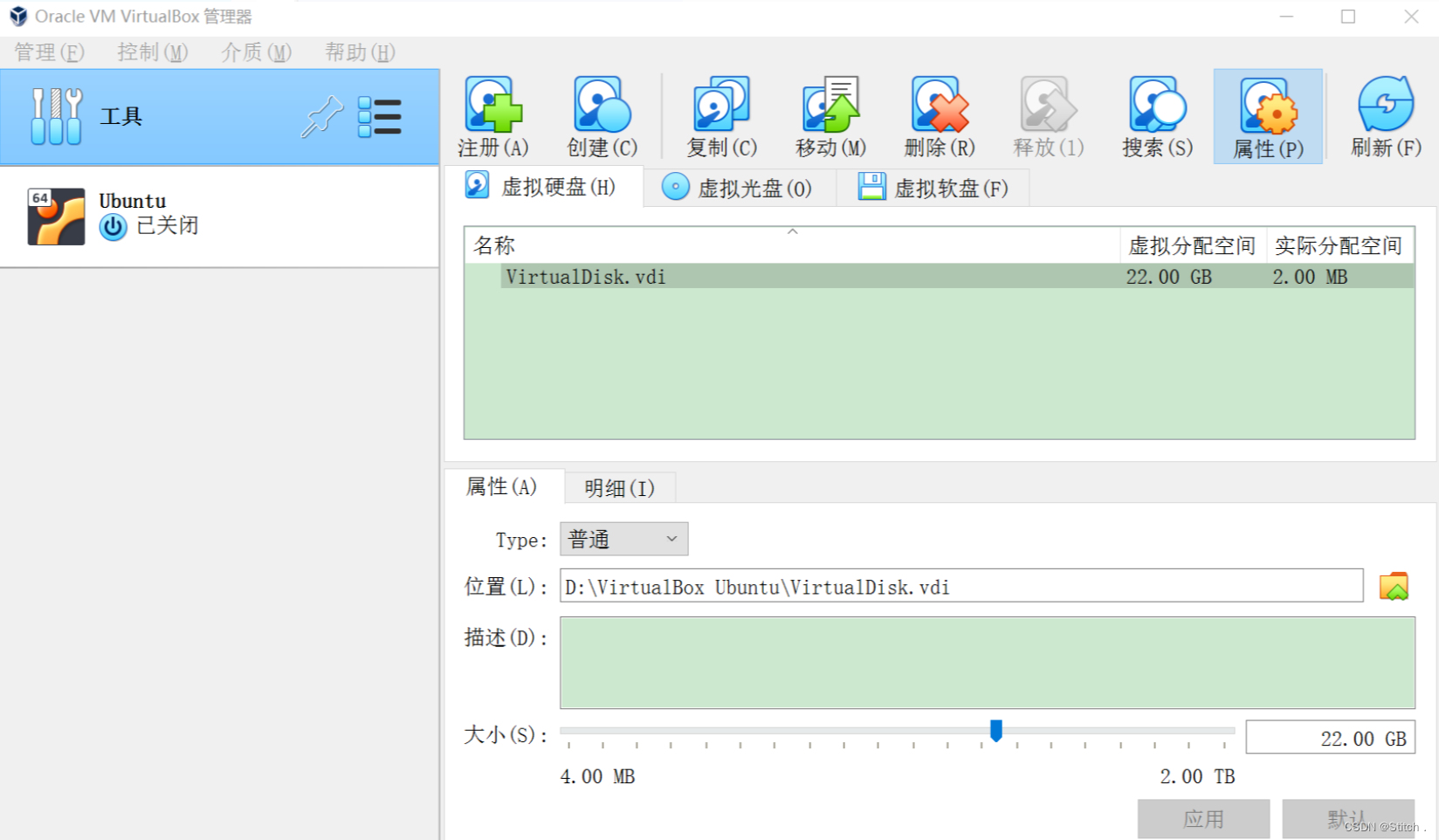Toggle the 属性(P) properties panel
This screenshot has height=840, width=1439.
[x=1268, y=116]
